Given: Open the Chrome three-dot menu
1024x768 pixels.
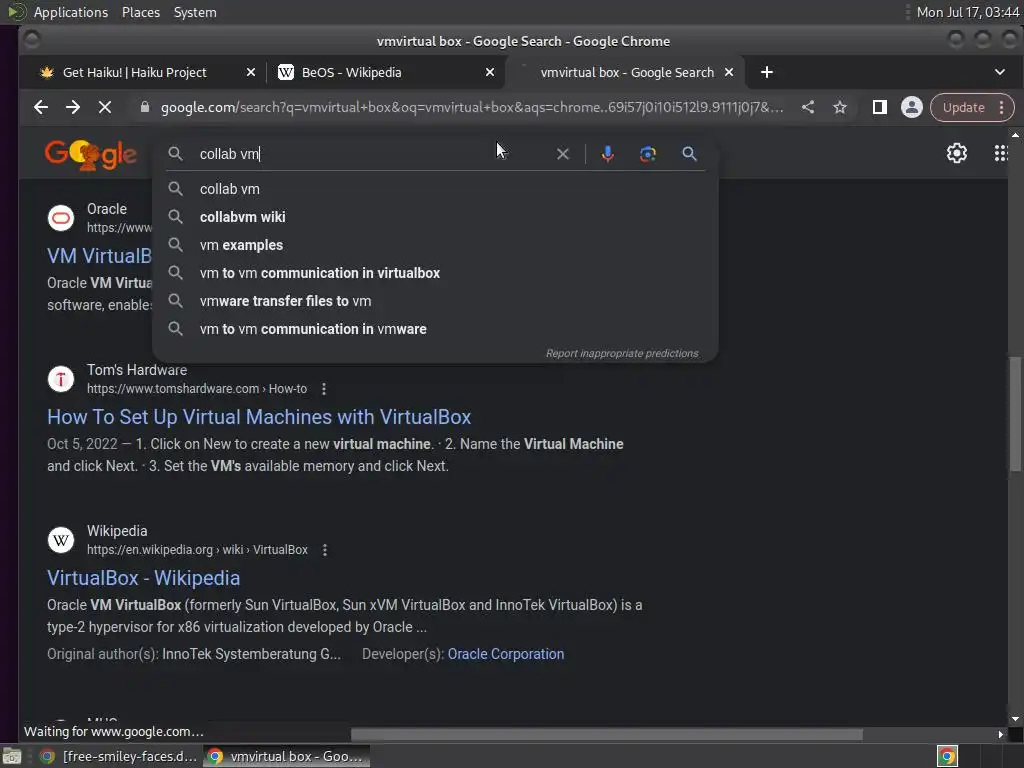Looking at the screenshot, I should 1002,107.
